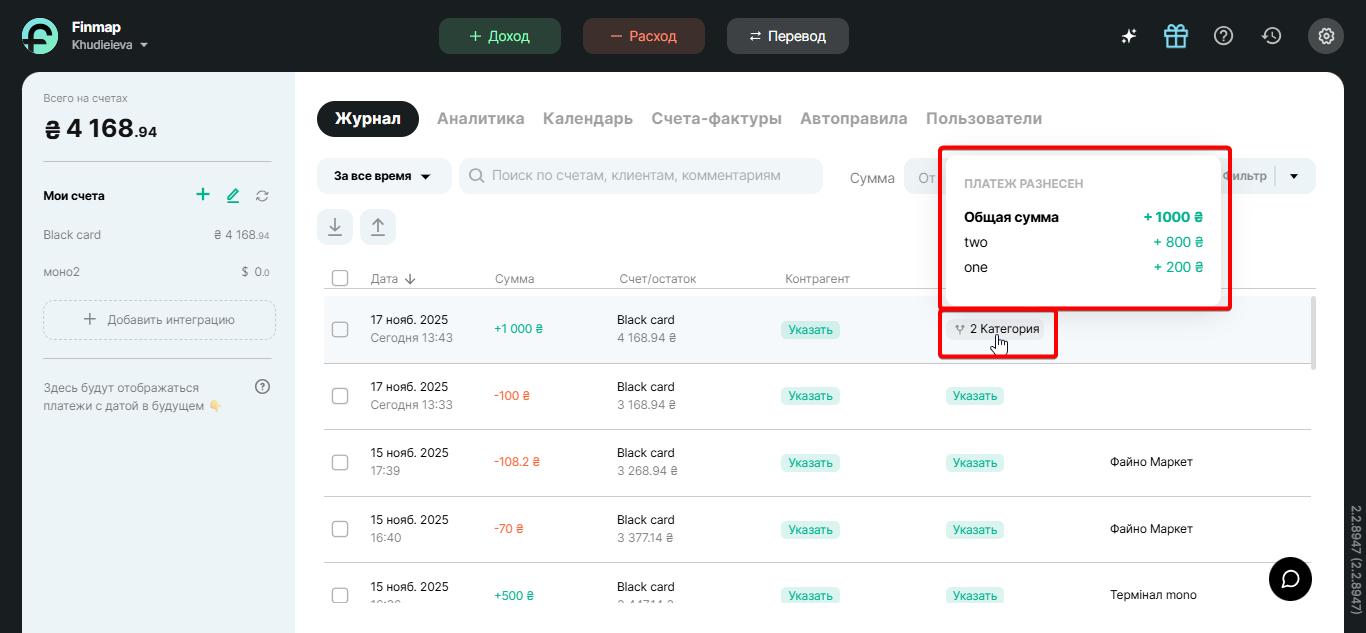The width and height of the screenshot is (1366, 633).
Task: Click the green plus to add account
Action: click(x=203, y=195)
